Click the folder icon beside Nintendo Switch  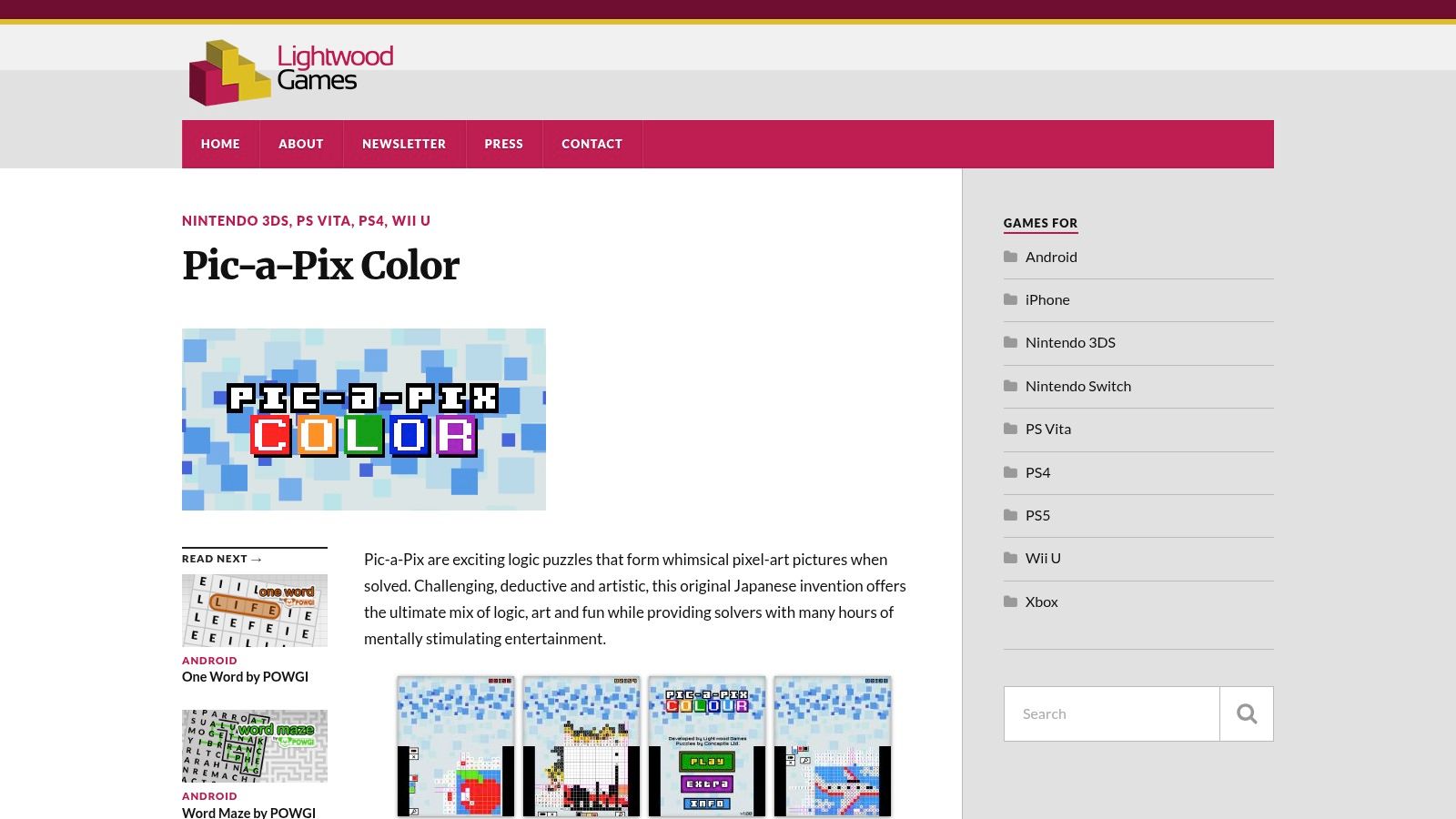[1009, 386]
